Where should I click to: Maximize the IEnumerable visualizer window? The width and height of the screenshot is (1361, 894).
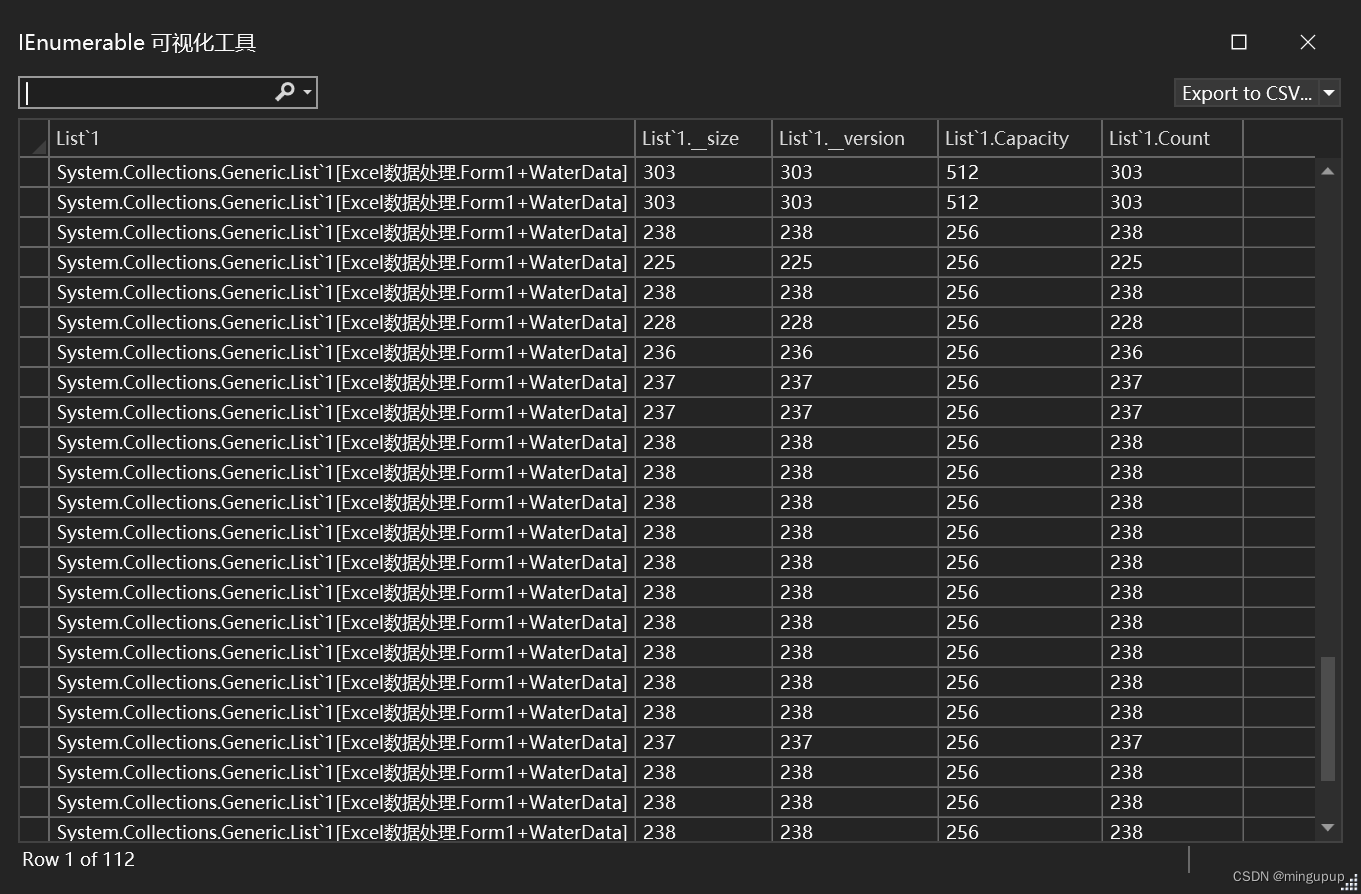pos(1239,42)
